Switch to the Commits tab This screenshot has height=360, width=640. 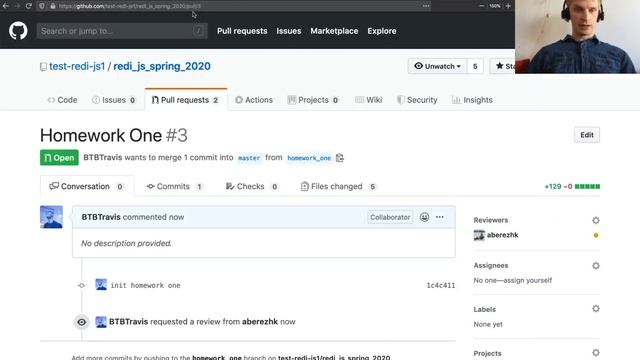click(x=175, y=187)
